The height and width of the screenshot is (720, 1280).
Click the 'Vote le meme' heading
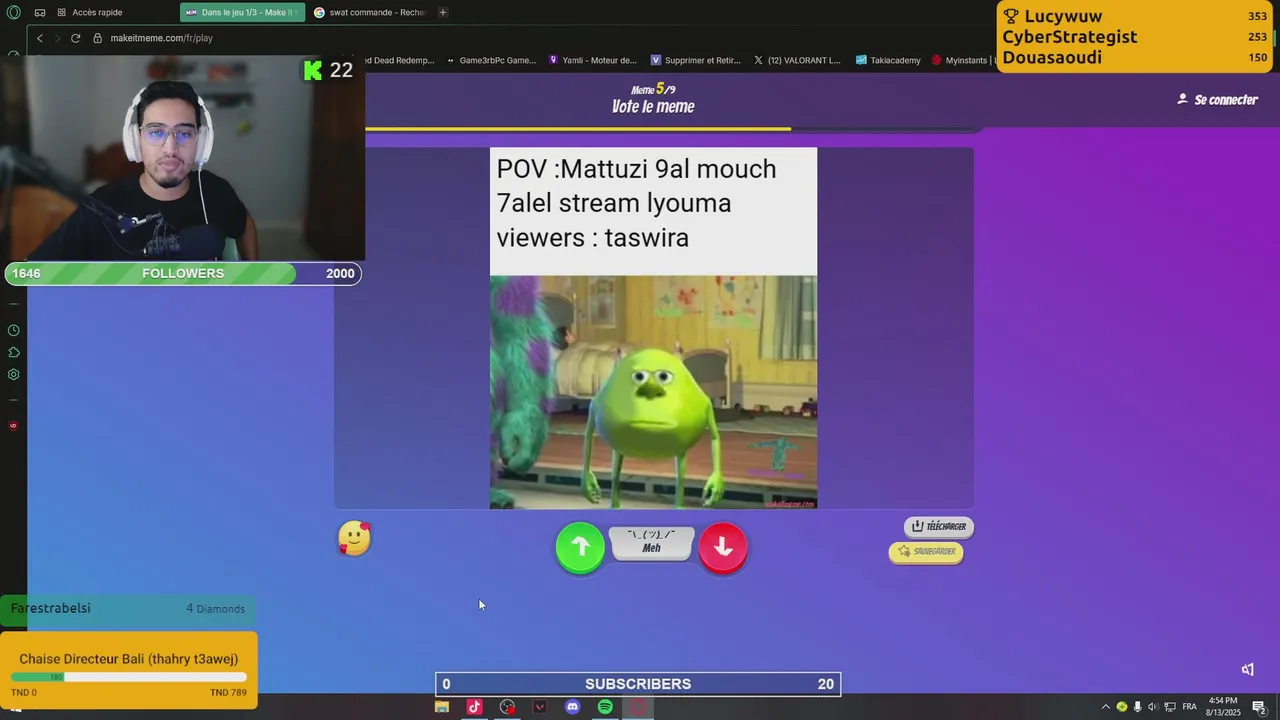tap(653, 107)
